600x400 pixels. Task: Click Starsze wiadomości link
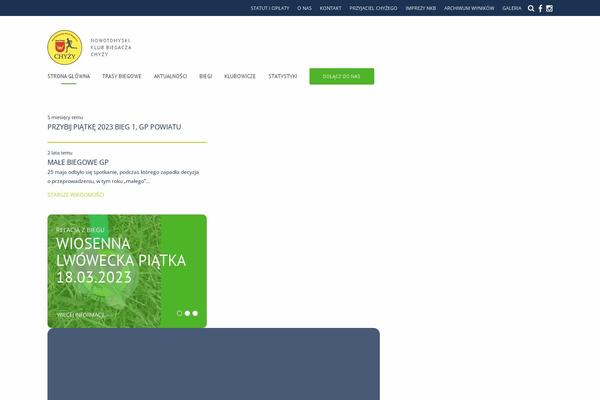[76, 195]
